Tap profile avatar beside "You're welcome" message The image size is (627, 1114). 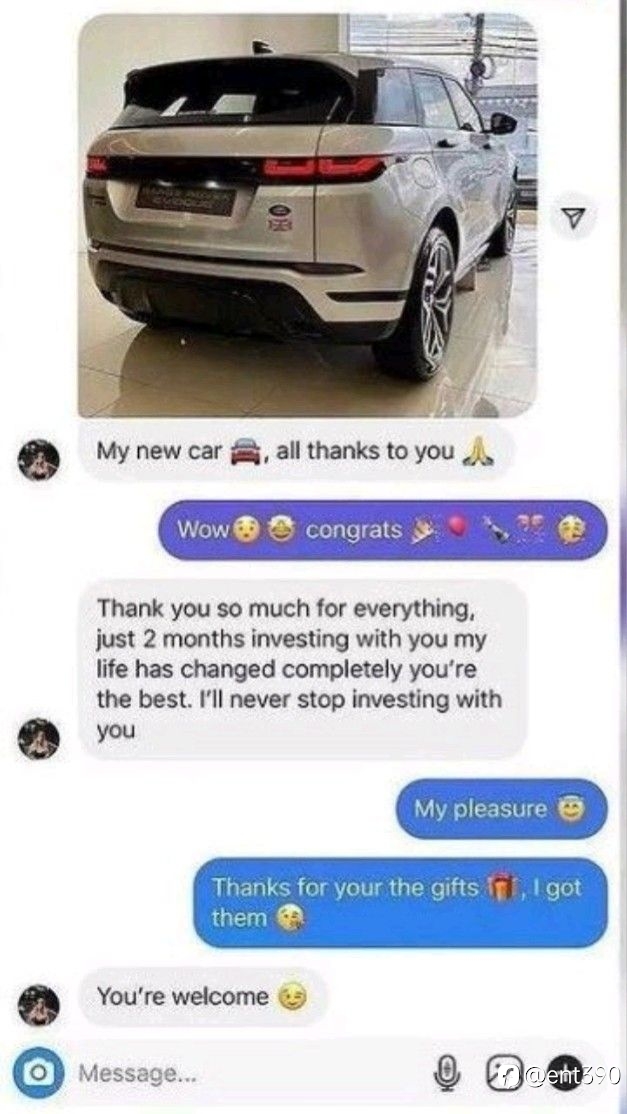tap(38, 1005)
